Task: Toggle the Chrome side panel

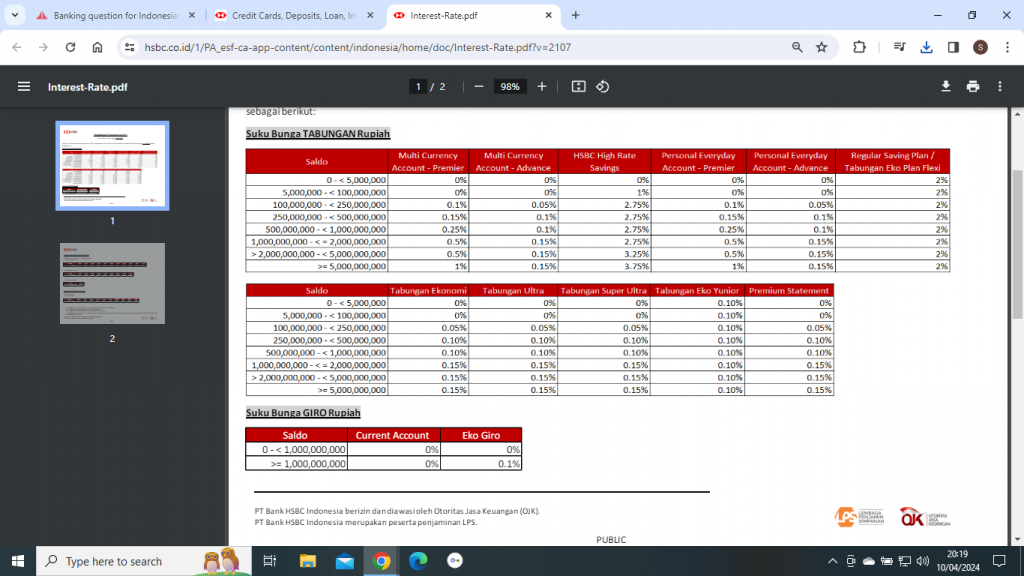Action: click(x=953, y=47)
